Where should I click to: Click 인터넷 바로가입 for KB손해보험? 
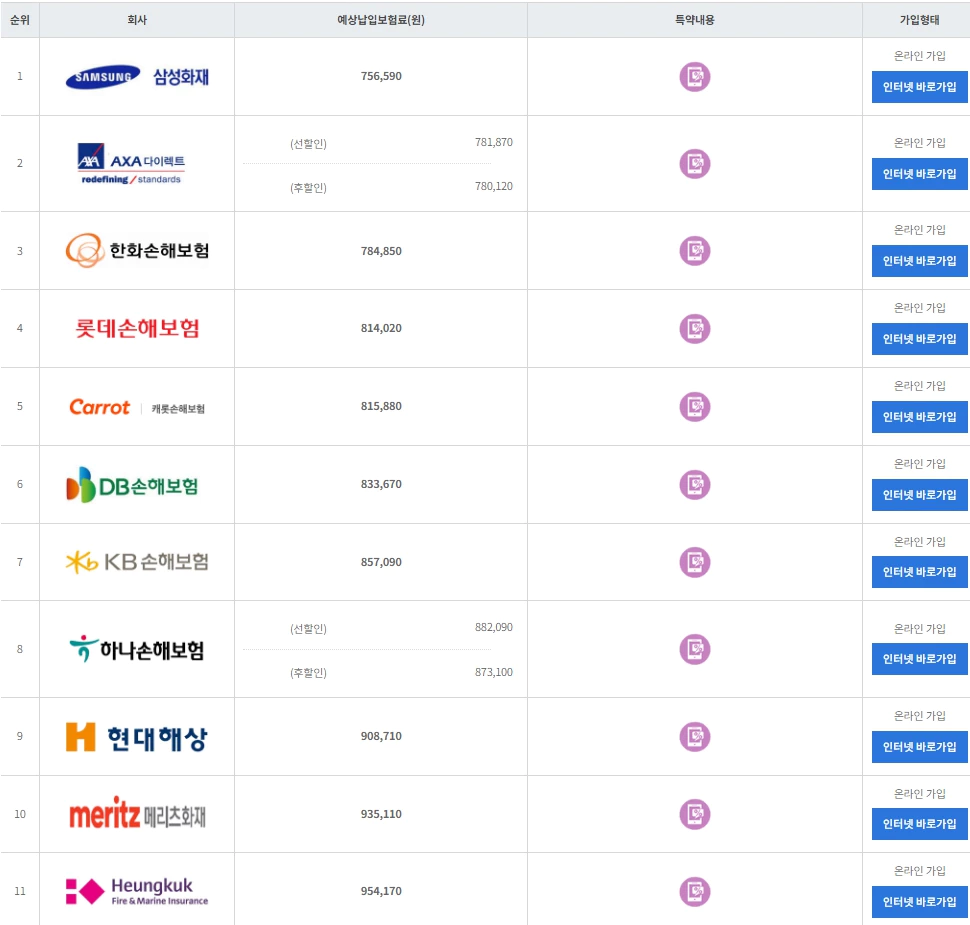click(919, 572)
